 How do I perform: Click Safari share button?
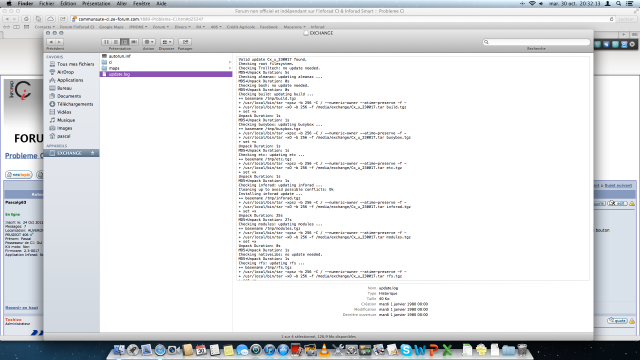tap(62, 19)
